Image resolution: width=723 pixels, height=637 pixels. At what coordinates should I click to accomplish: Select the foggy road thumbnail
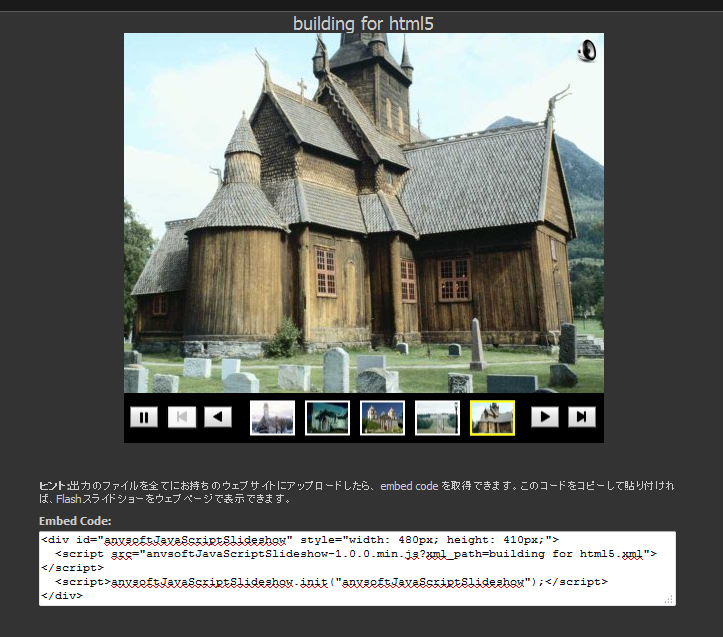[437, 418]
